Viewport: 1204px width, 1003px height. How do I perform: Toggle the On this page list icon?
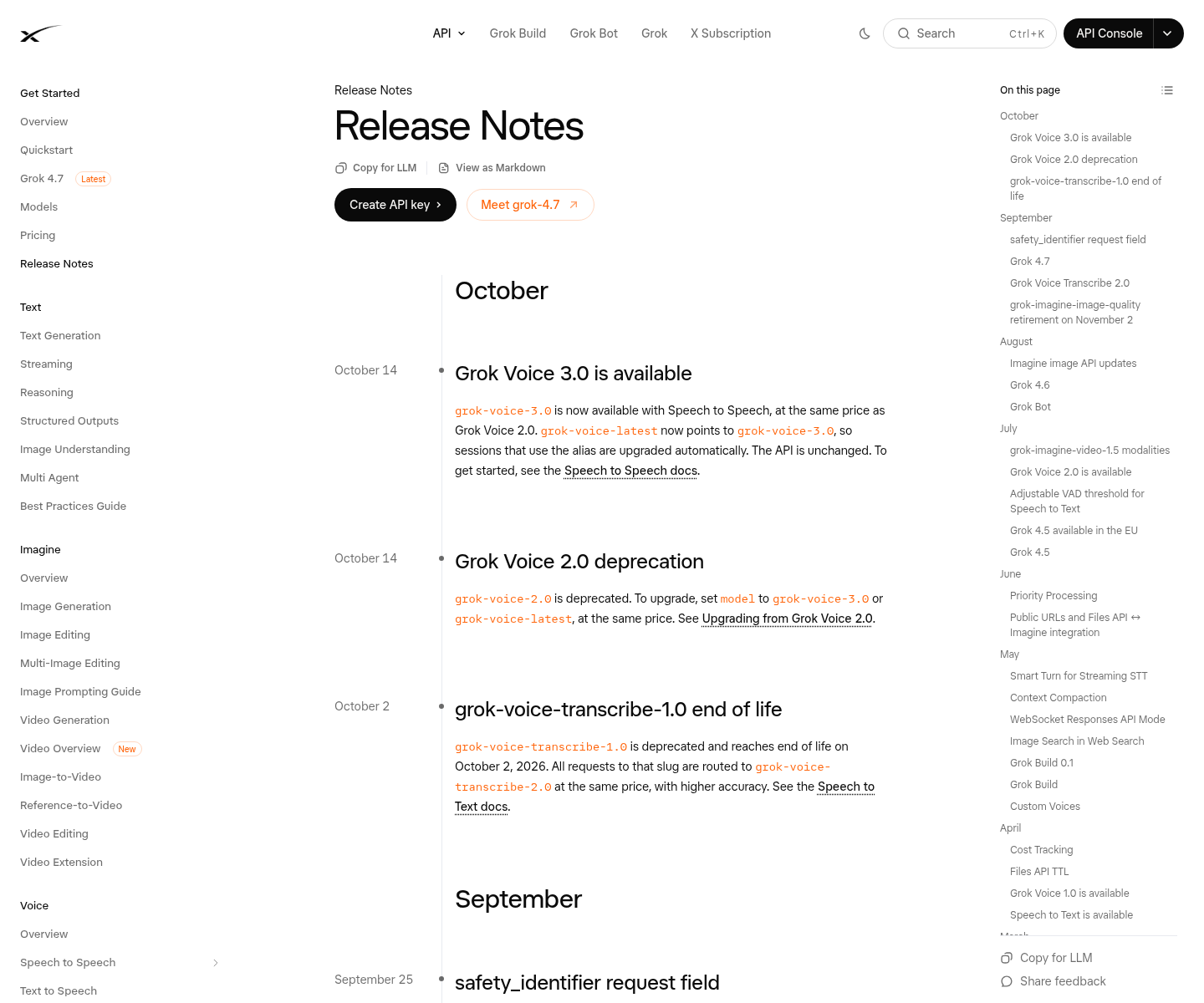click(x=1167, y=90)
